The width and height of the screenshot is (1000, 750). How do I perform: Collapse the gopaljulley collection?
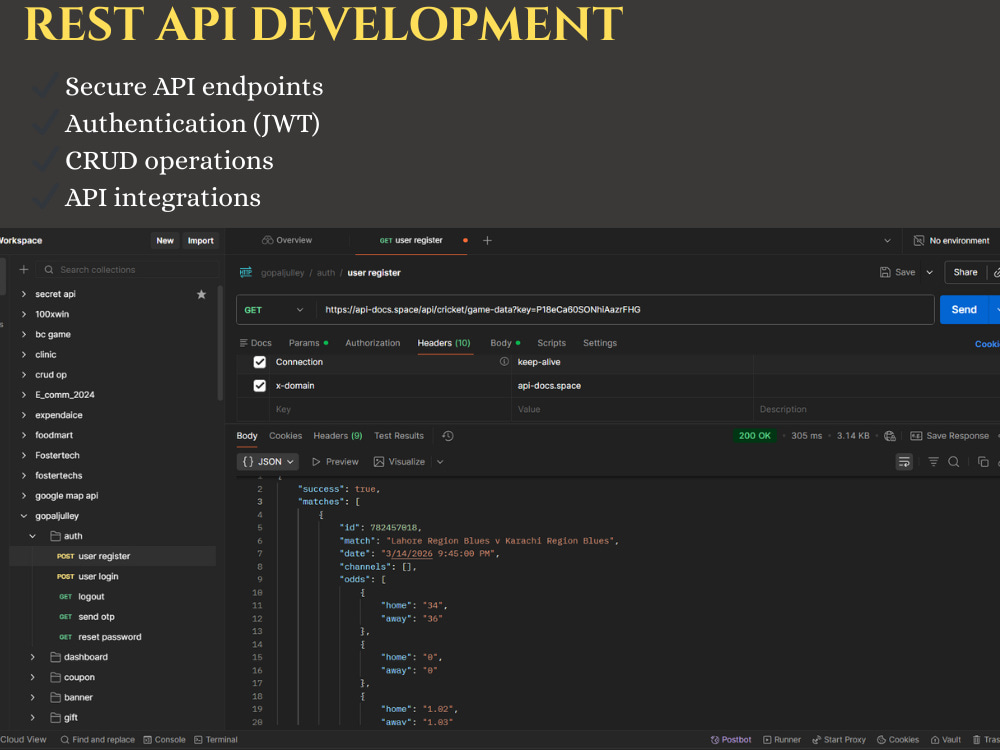[x=24, y=516]
